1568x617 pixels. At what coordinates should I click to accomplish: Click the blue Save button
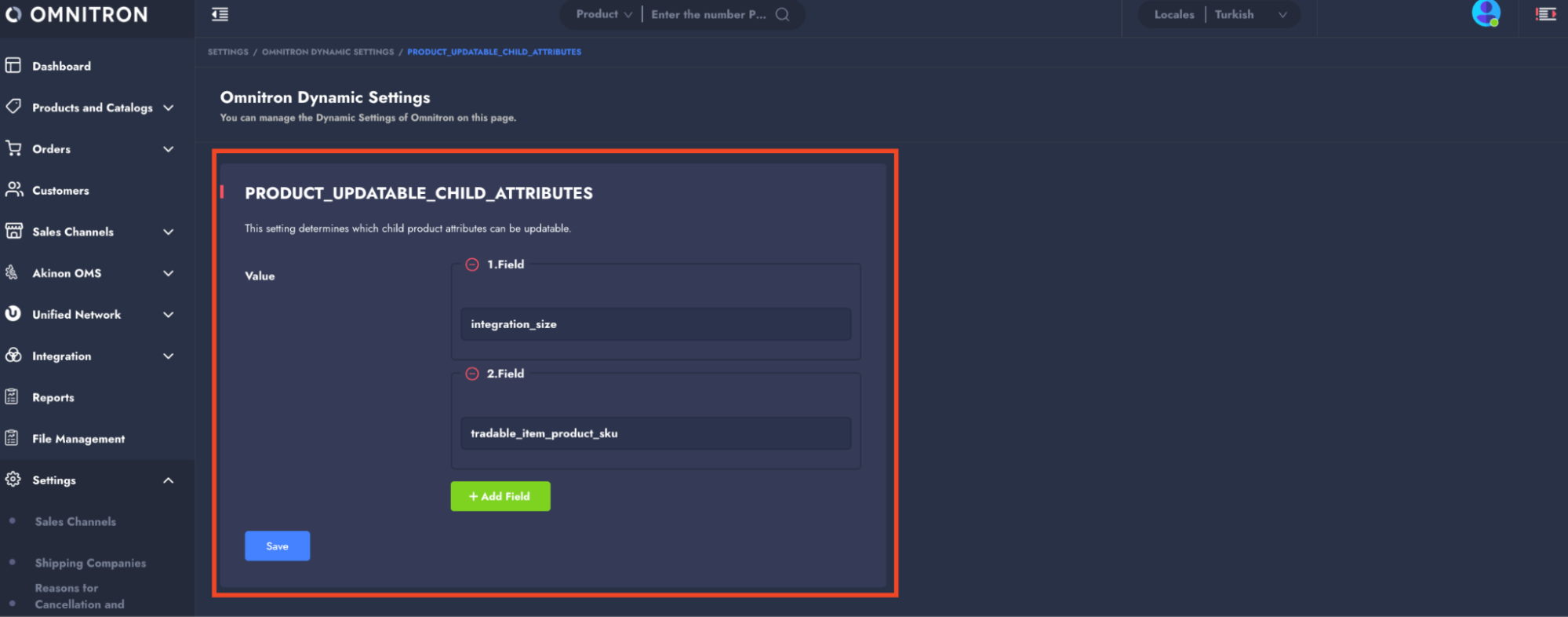277,546
